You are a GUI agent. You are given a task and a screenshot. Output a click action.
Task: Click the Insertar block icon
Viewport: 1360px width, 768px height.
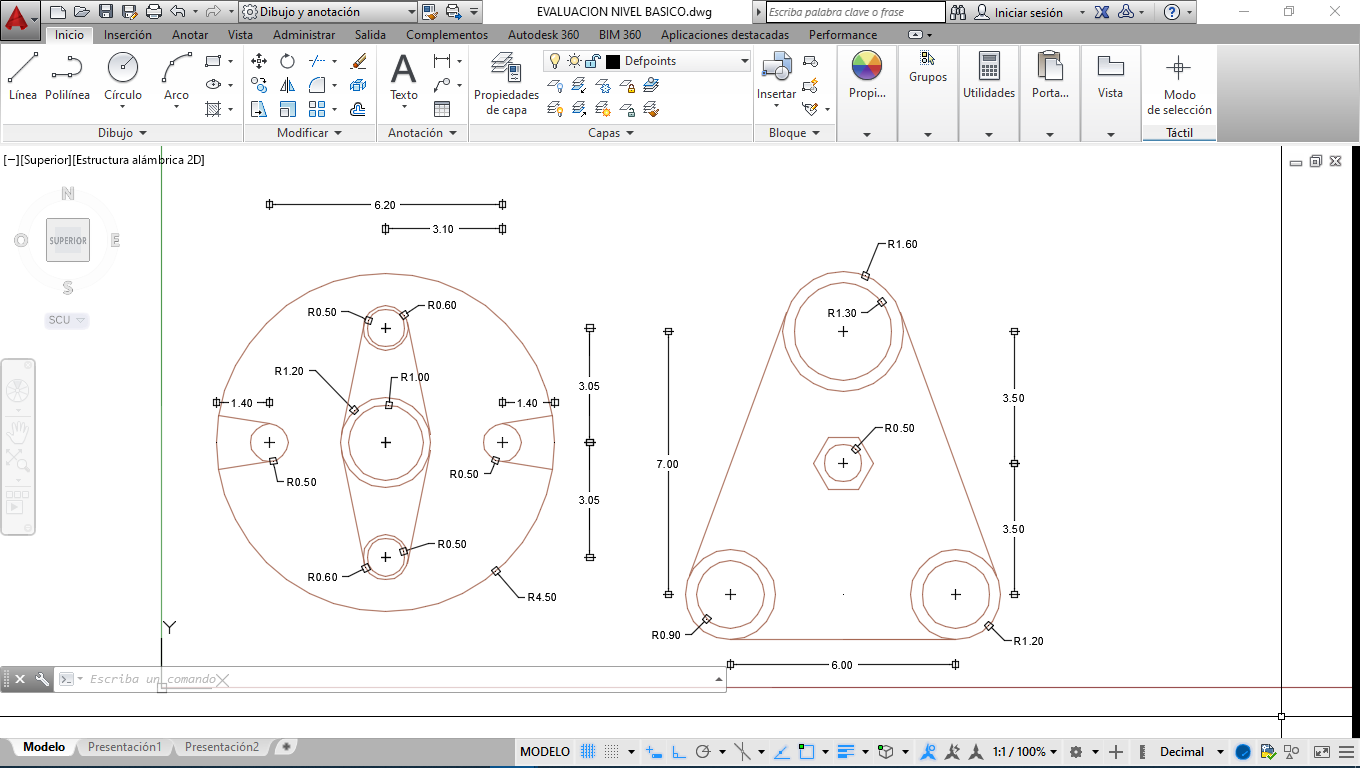click(776, 77)
